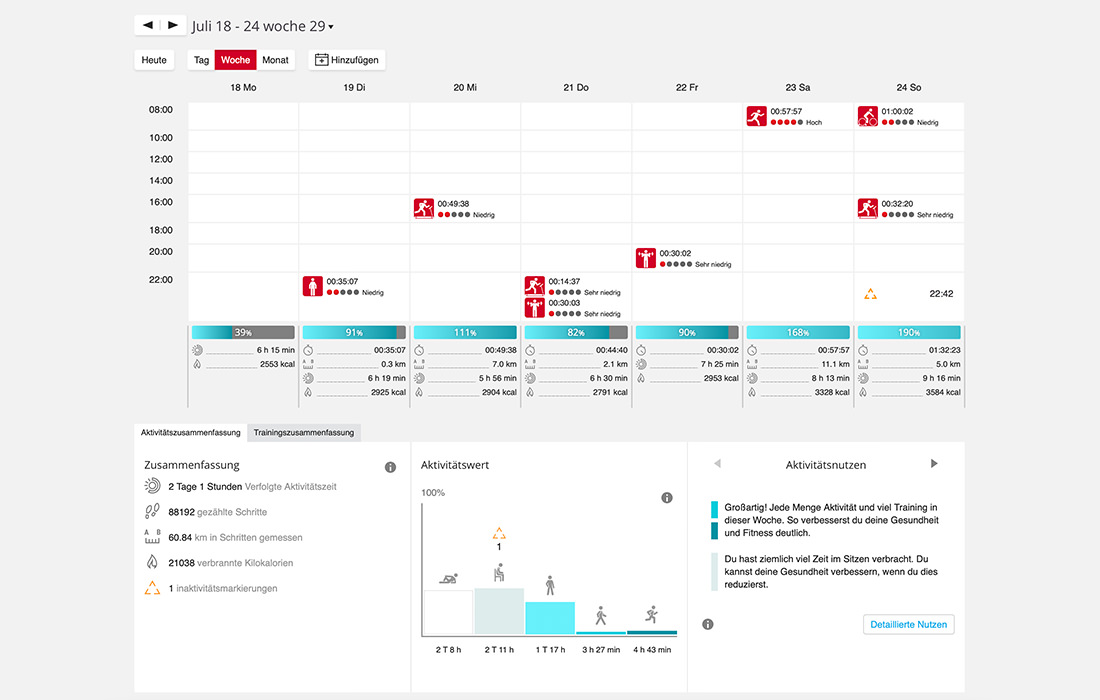
Task: Click Sunday's inactivity warning triangle at 22:42
Action: pos(870,294)
